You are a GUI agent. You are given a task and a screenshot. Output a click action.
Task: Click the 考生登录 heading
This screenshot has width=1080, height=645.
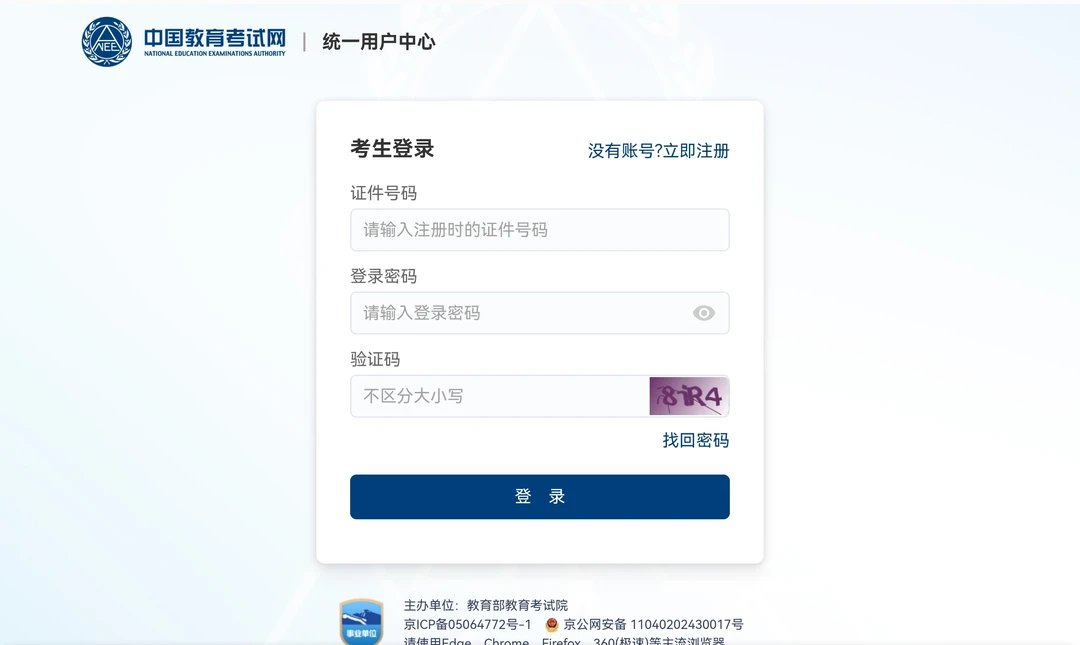(392, 149)
